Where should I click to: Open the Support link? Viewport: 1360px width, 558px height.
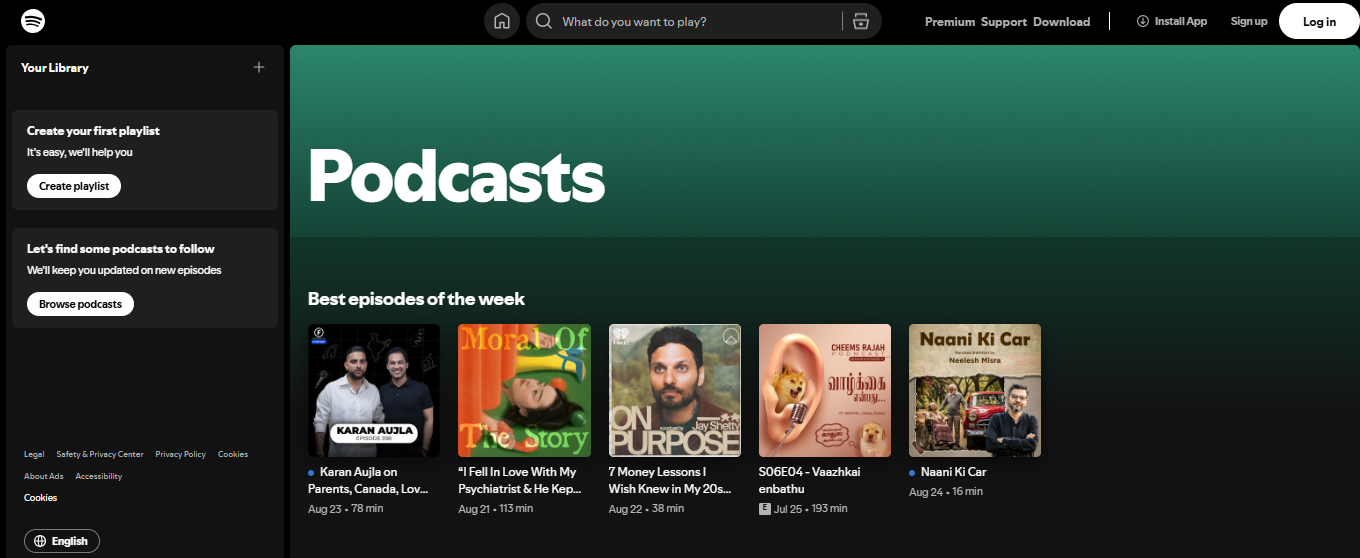point(1004,22)
